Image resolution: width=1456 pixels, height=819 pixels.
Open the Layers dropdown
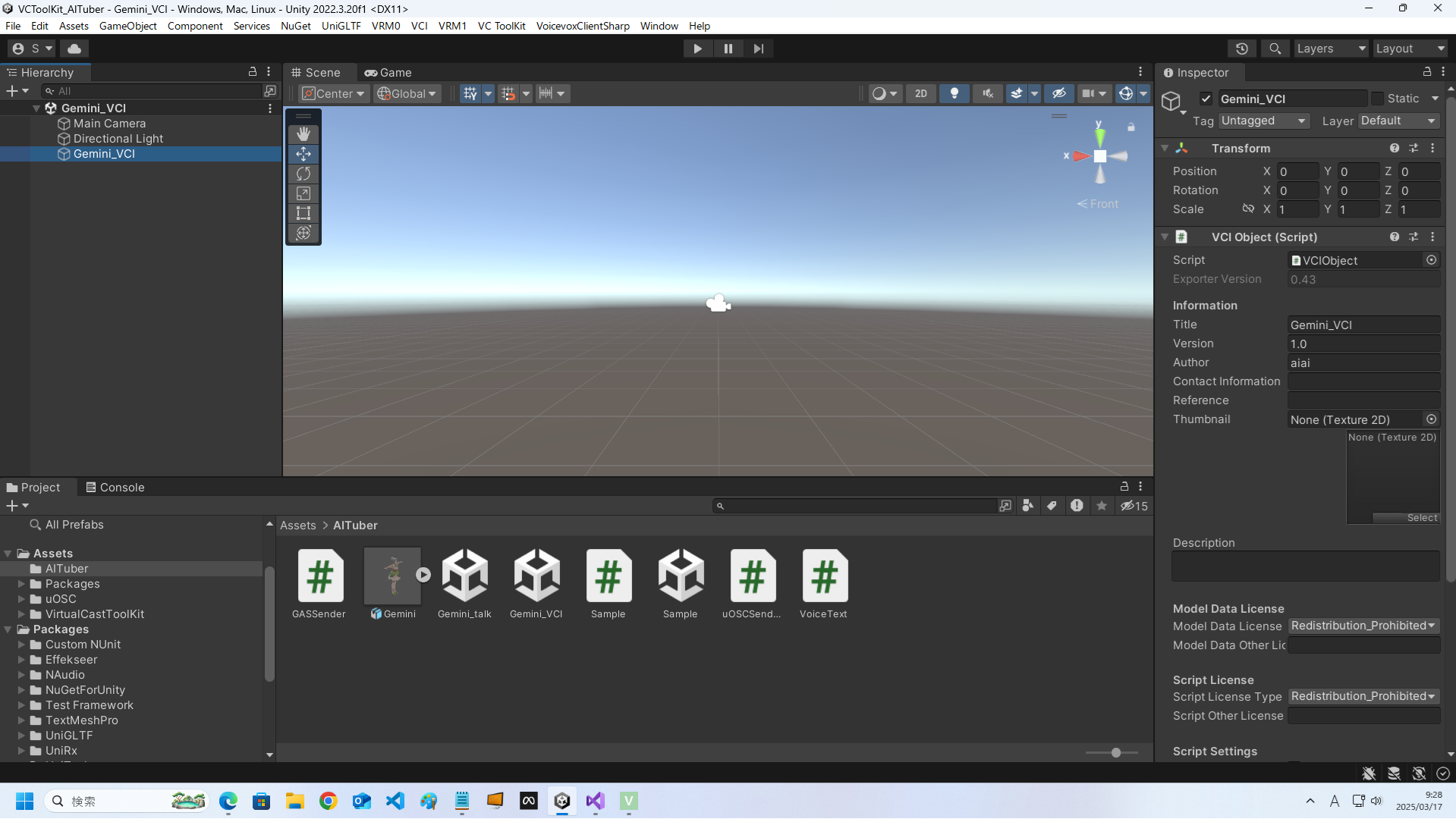(x=1330, y=49)
